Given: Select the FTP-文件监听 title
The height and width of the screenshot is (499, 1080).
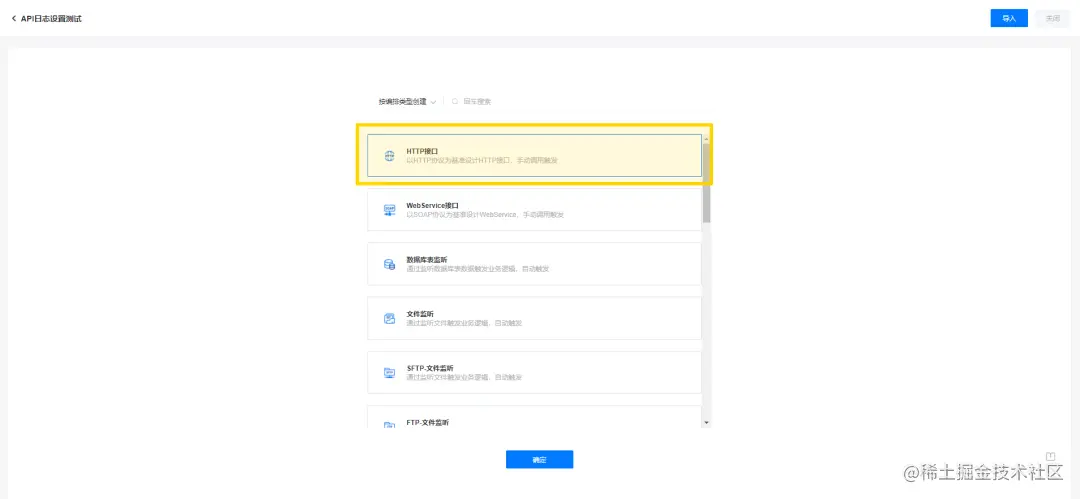Looking at the screenshot, I should click(428, 422).
